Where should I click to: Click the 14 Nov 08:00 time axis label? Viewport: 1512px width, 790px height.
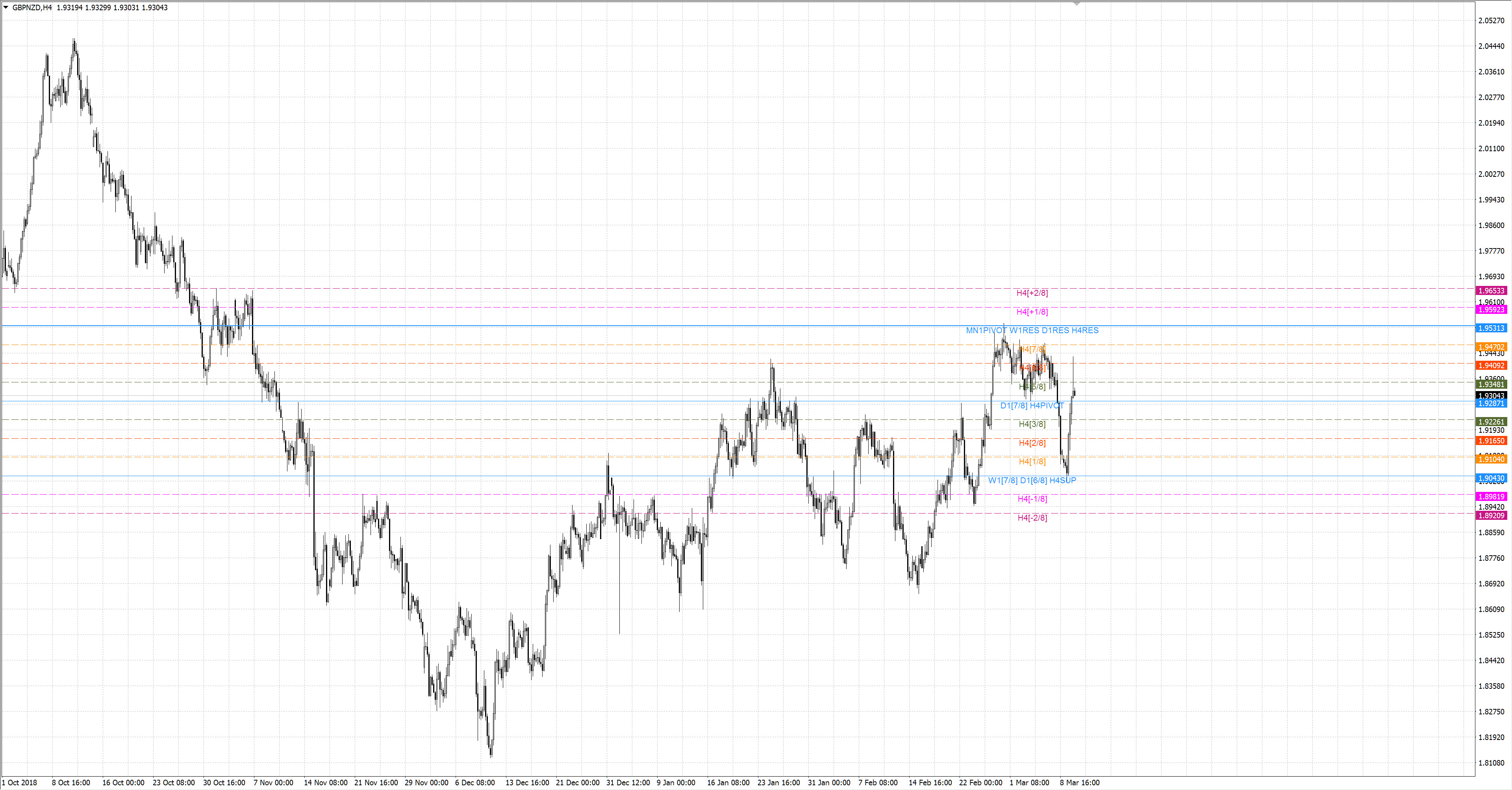pos(325,783)
